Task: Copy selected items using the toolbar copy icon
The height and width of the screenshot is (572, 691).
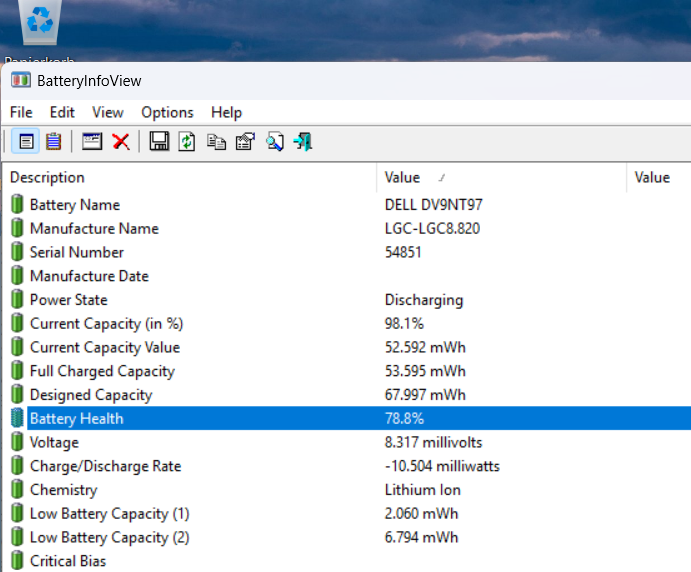Action: 216,142
